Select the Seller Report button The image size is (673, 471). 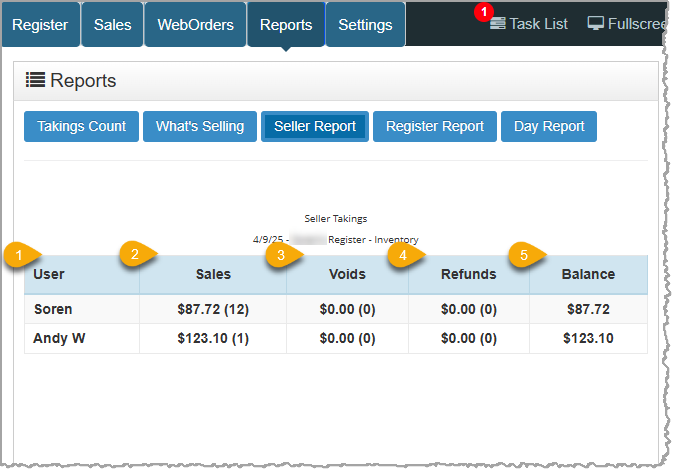(x=315, y=126)
